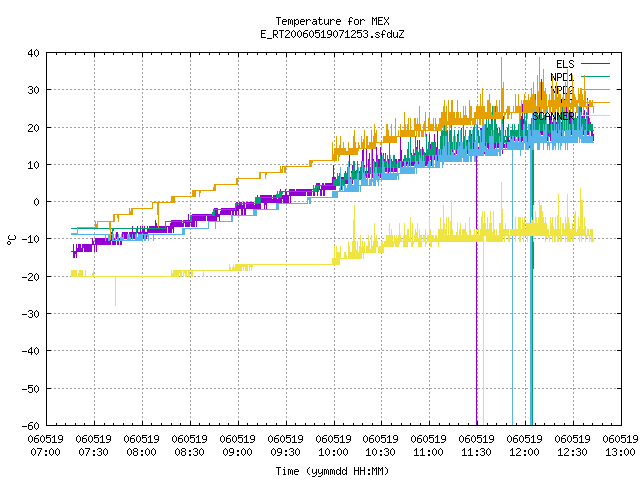Click the y-axis tick label -20
Screen dimensions: 640x480
31,277
